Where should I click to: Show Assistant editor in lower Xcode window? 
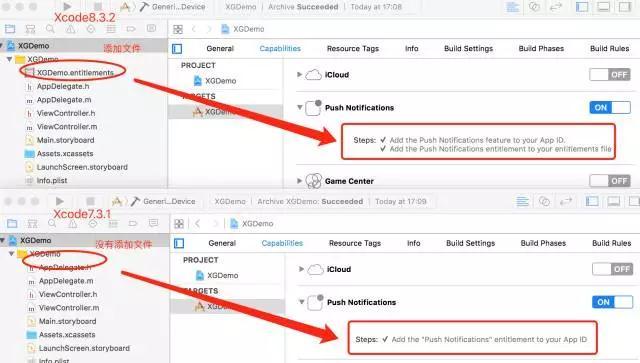tap(544, 201)
